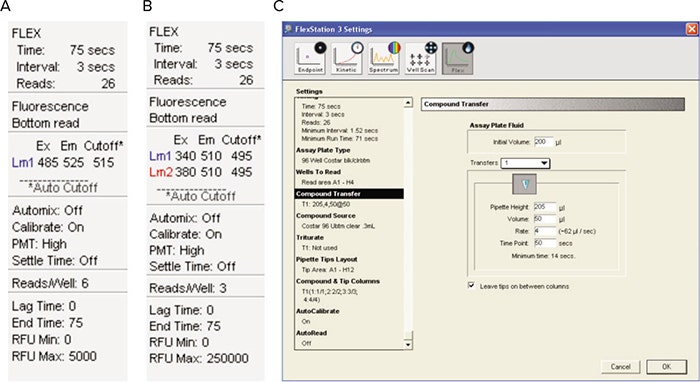The image size is (700, 382).
Task: Click 'Tip Area: A1 - H12' entry
Action: click(x=327, y=270)
